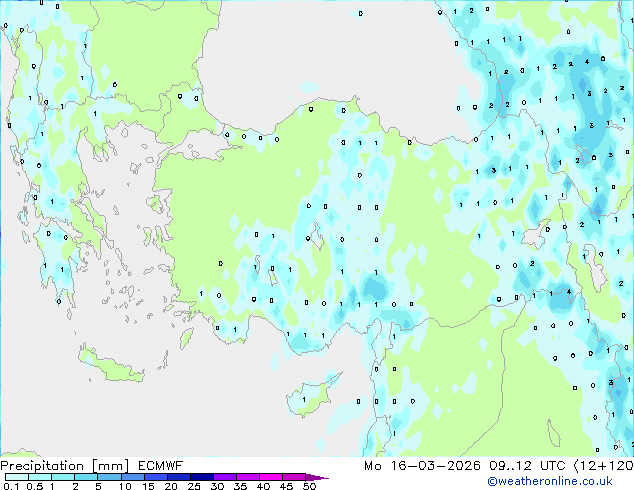Click the '10' legend scale value
The width and height of the screenshot is (634, 490).
tap(125, 486)
